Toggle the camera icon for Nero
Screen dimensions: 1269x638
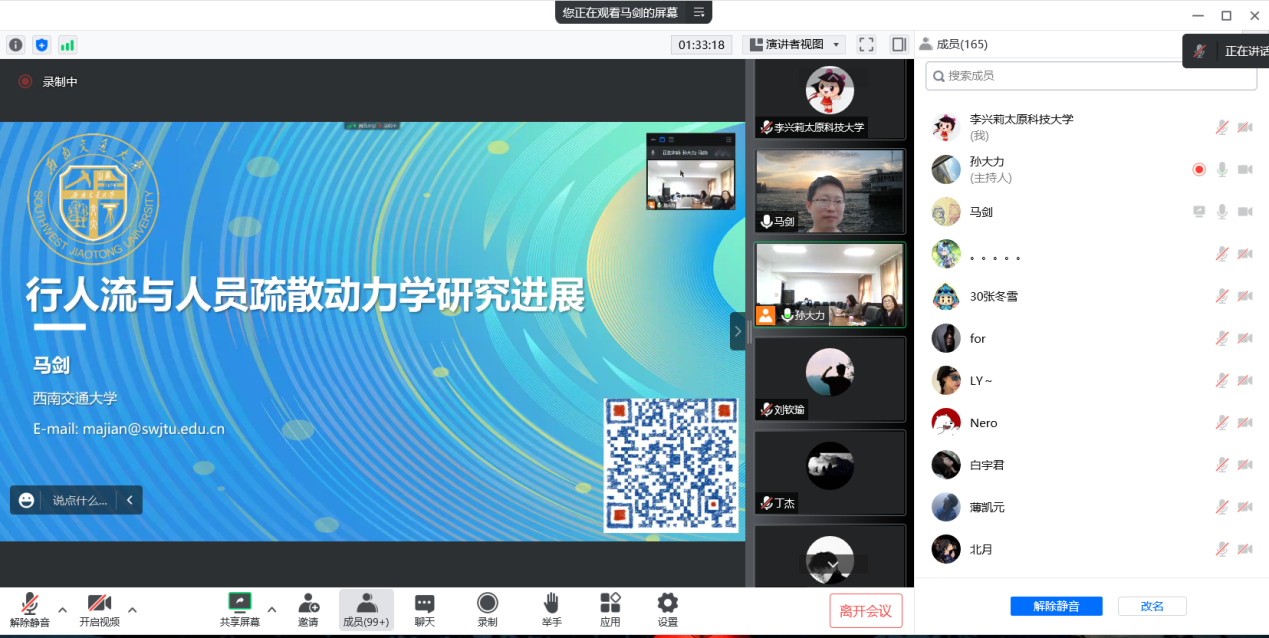pos(1245,422)
